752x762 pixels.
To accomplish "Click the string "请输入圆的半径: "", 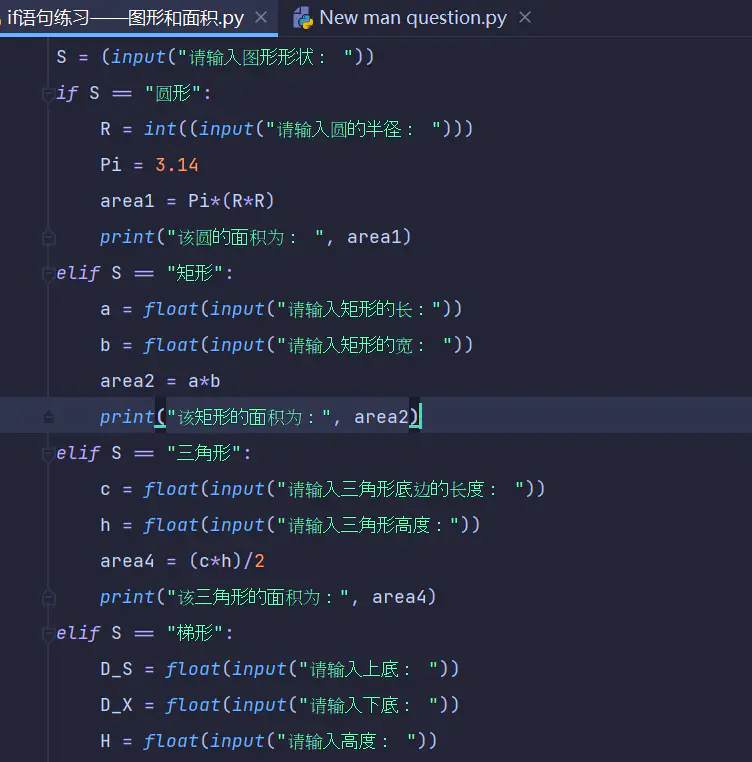I will coord(353,129).
